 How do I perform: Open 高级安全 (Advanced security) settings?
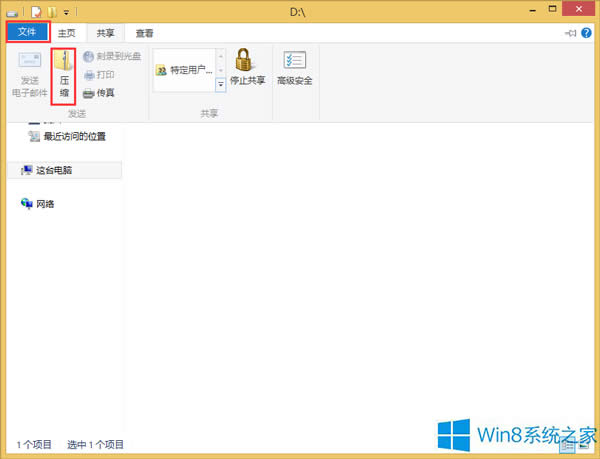pyautogui.click(x=295, y=62)
